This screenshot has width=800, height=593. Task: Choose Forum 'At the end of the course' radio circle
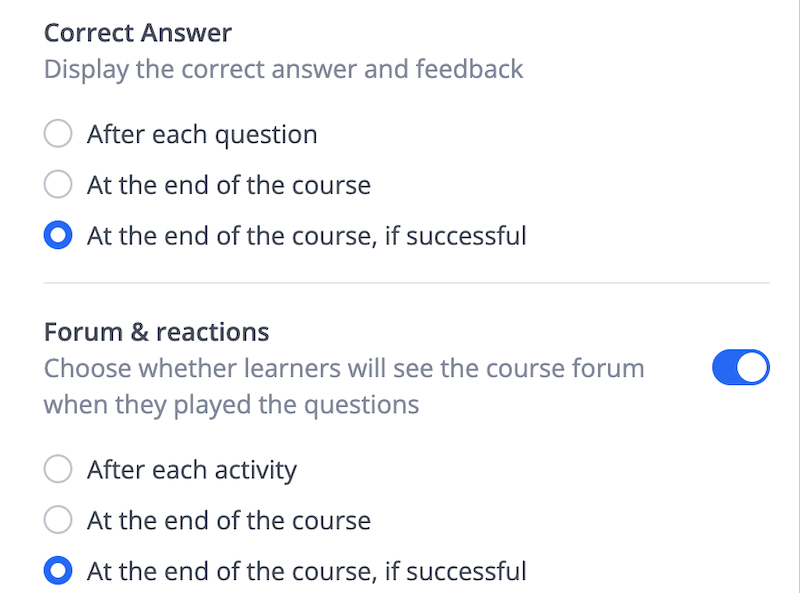pos(59,520)
